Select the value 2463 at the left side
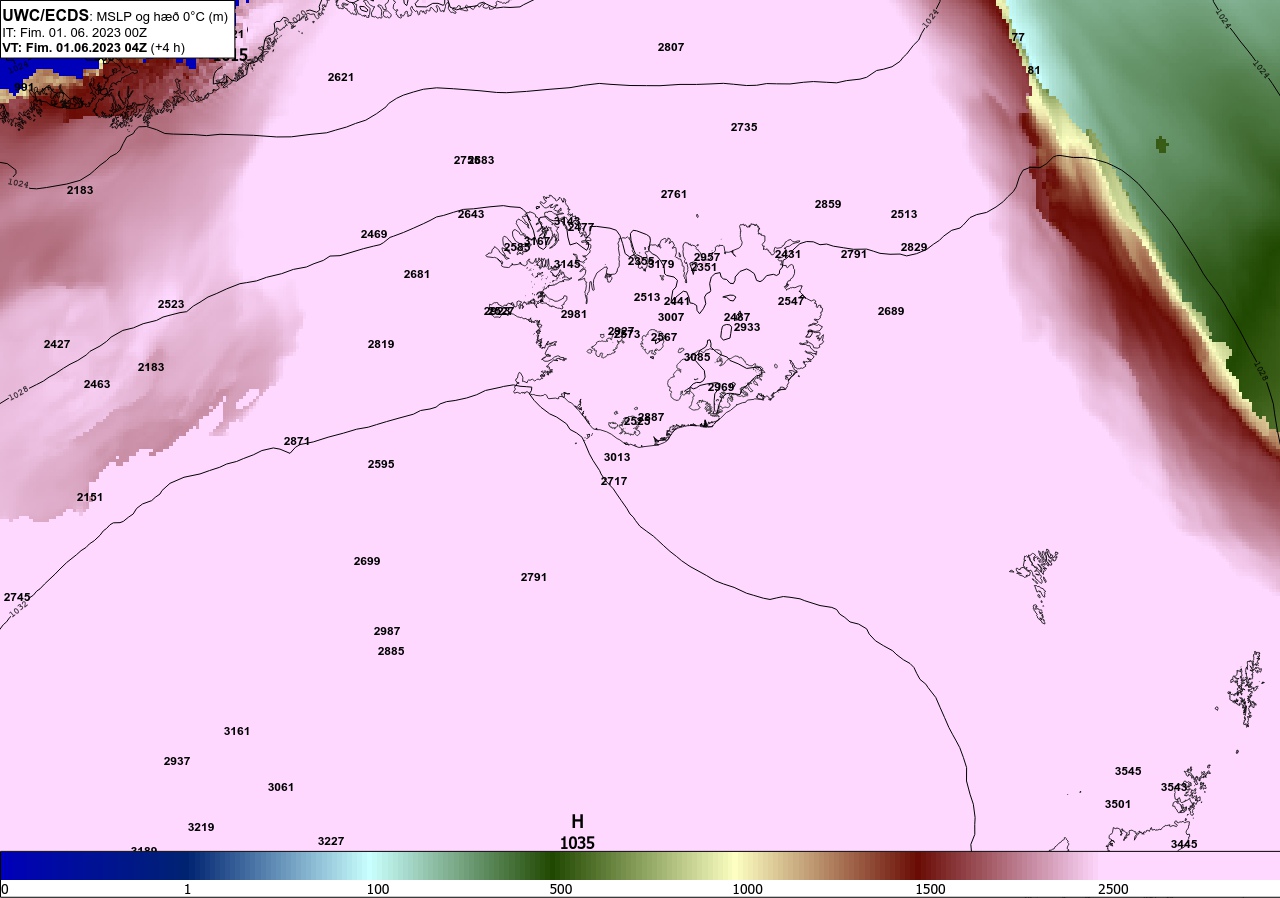This screenshot has width=1280, height=898. (x=97, y=384)
